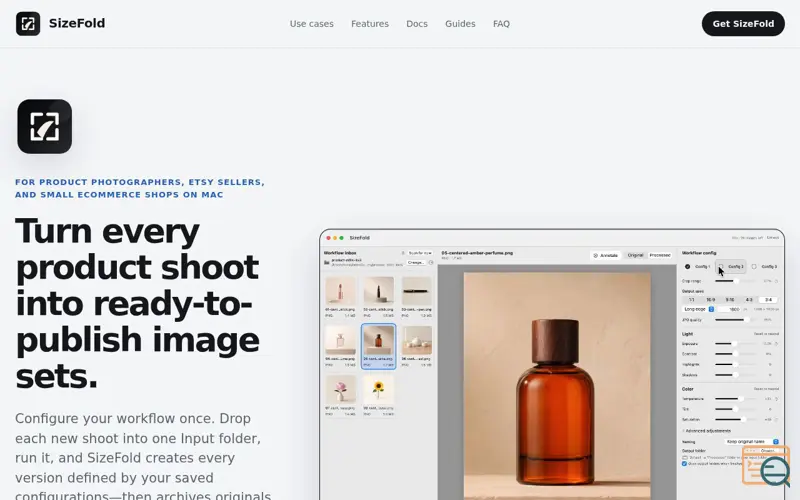
Task: Click the SizeFold brand name link
Action: (77, 23)
